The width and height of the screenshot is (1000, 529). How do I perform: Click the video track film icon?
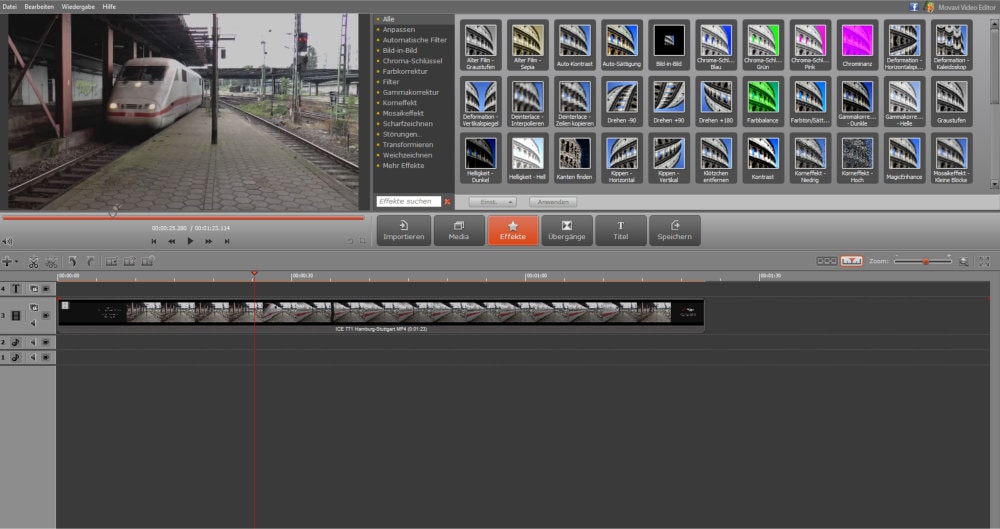[16, 315]
